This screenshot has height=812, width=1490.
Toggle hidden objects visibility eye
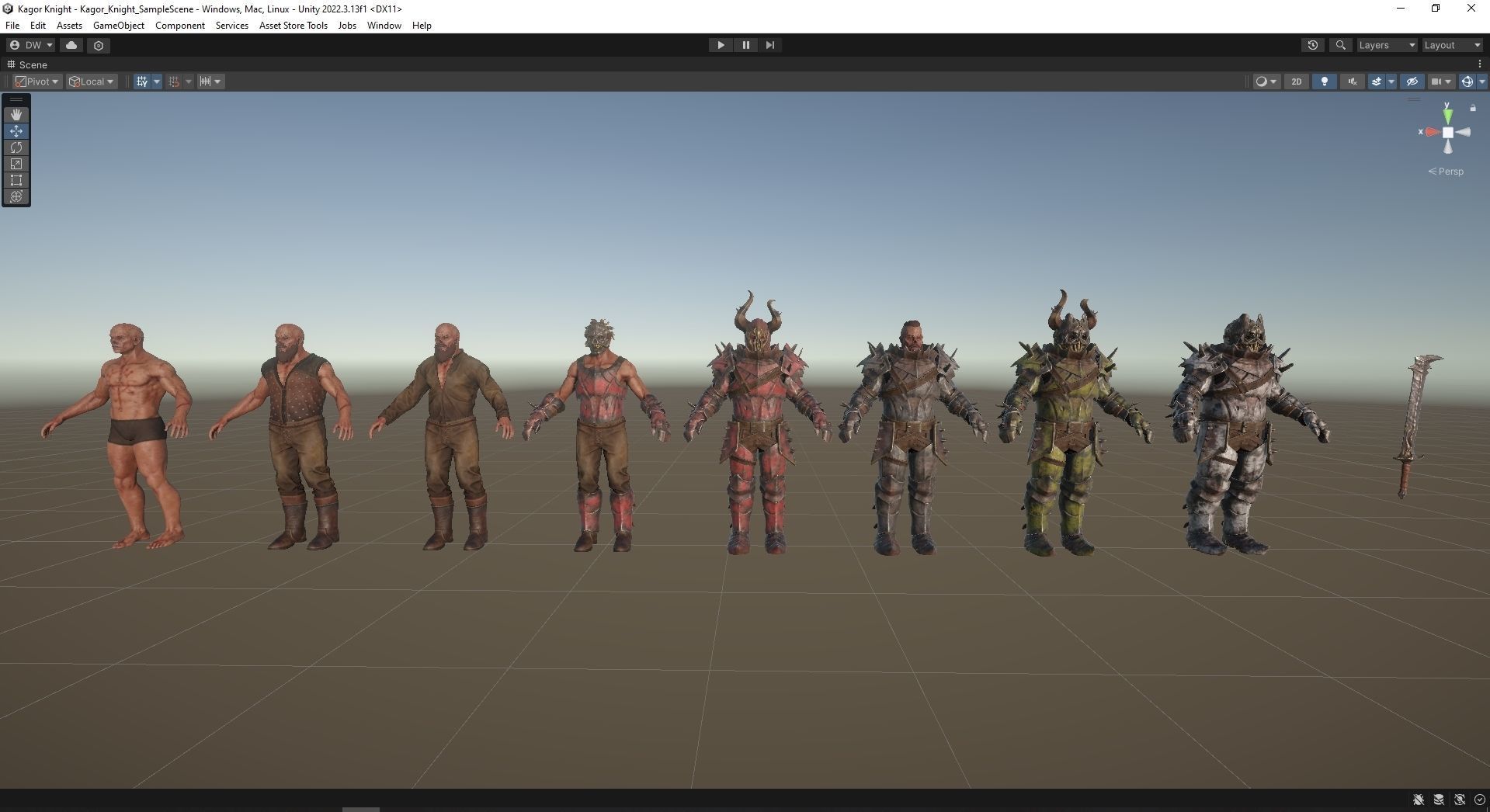point(1412,82)
